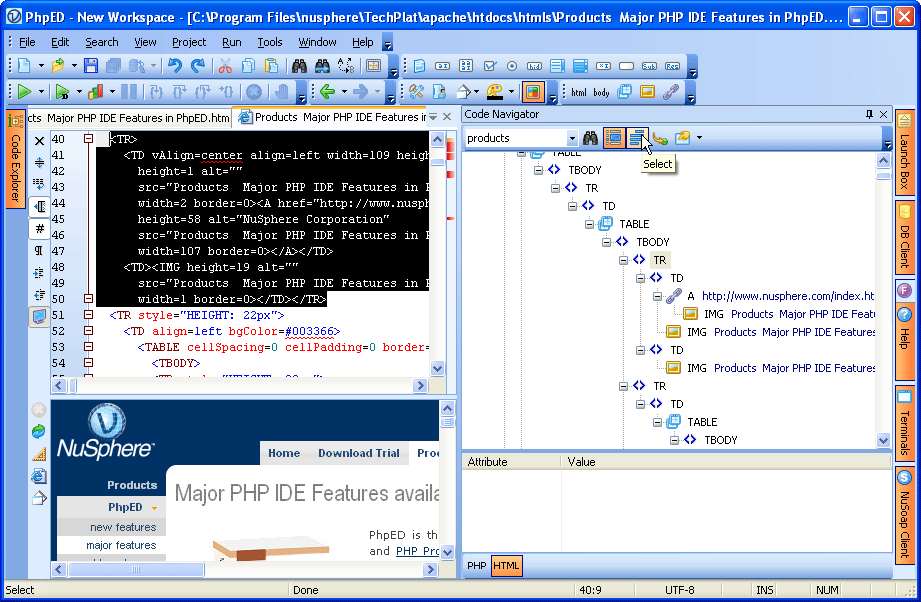Collapse code fold at line 40
This screenshot has height=602, width=921.
coord(88,139)
